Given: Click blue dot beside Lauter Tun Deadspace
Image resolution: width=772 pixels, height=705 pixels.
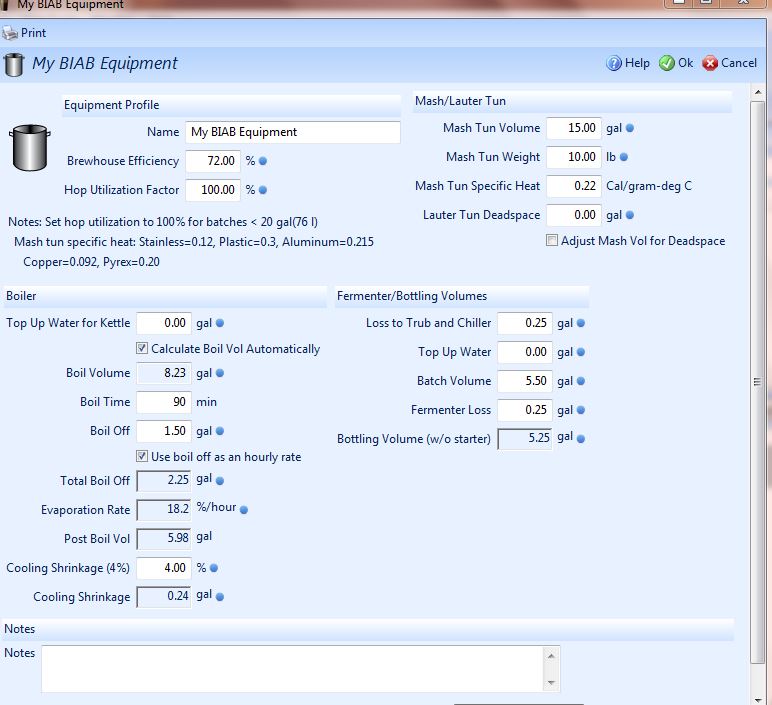Looking at the screenshot, I should (630, 215).
